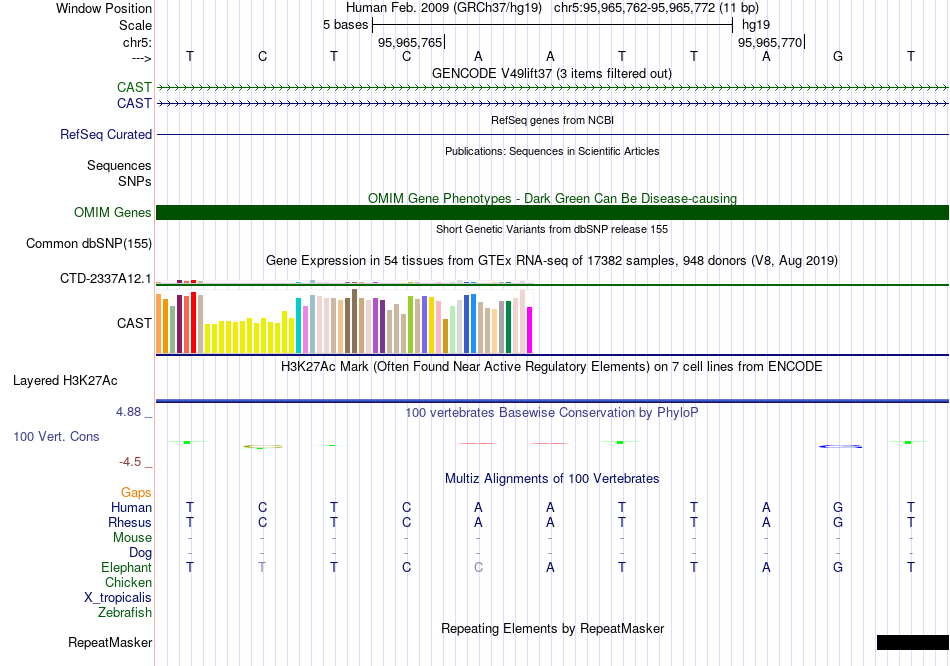This screenshot has height=666, width=950.
Task: Click the 5 bases scale bar label
Action: click(x=345, y=25)
